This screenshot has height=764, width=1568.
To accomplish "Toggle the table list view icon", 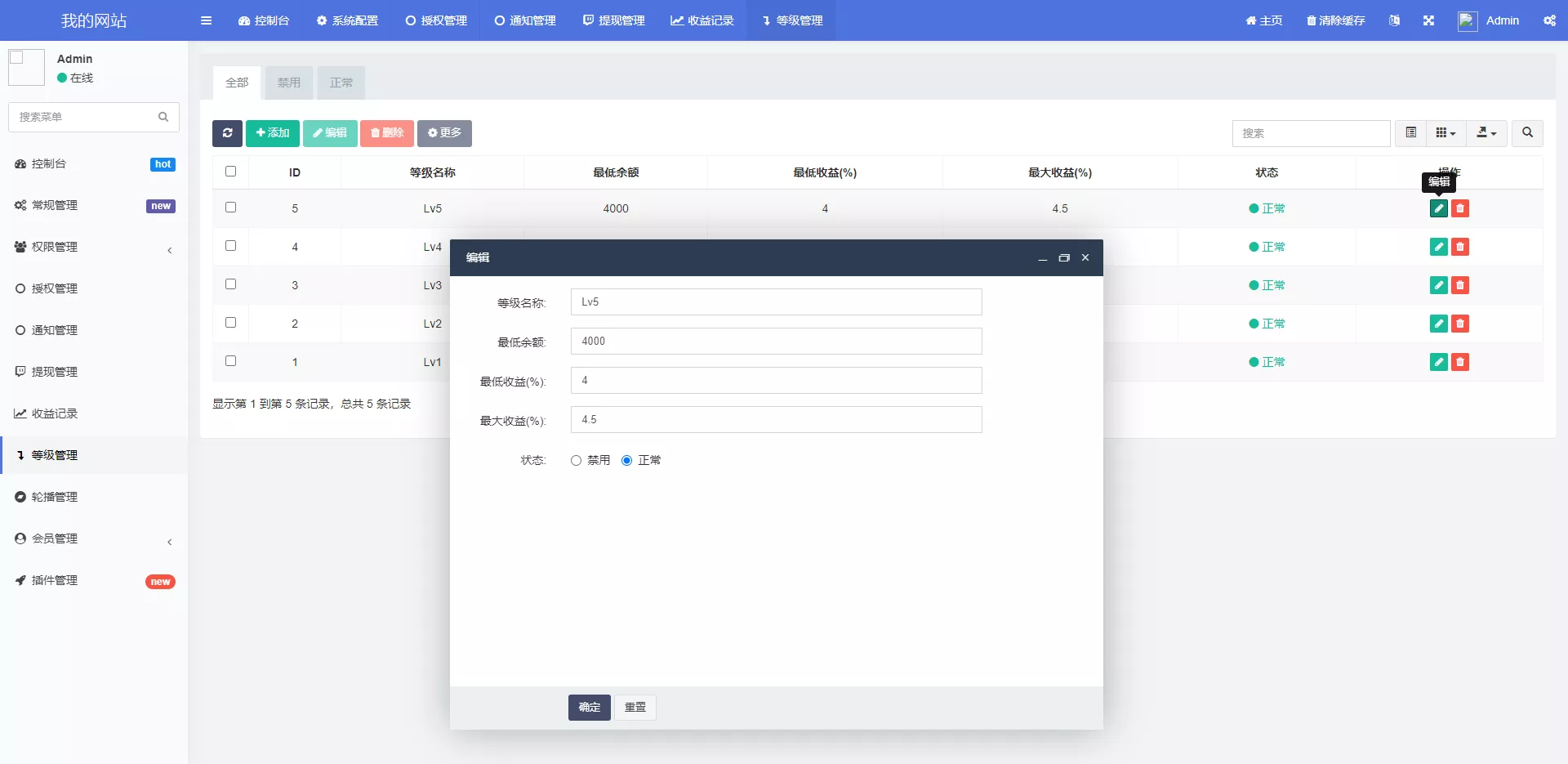I will [1410, 133].
